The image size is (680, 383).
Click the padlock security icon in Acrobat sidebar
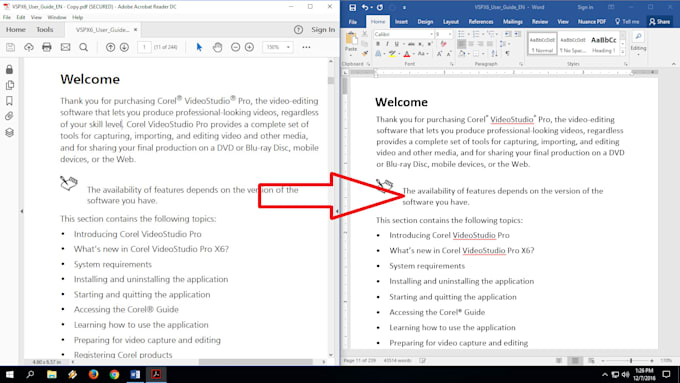pyautogui.click(x=10, y=69)
